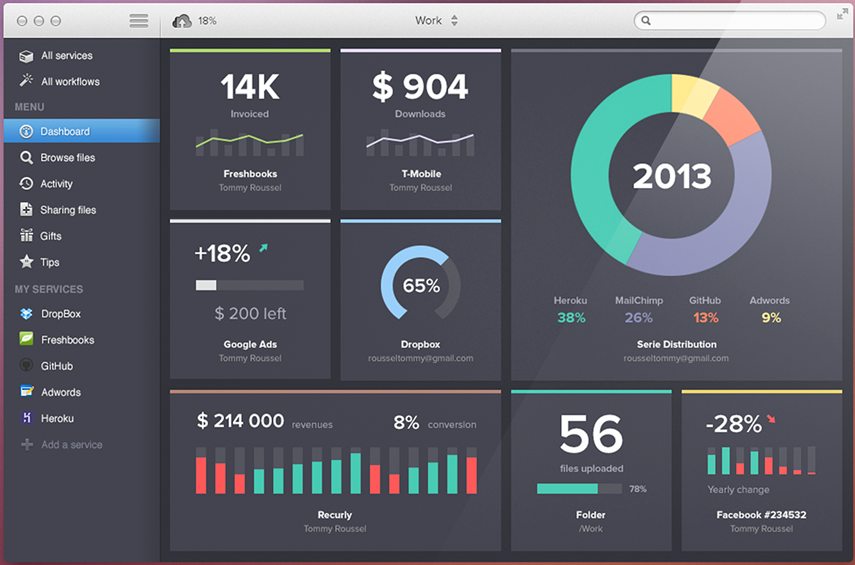
Task: Click the /Work folder path text
Action: [x=591, y=529]
